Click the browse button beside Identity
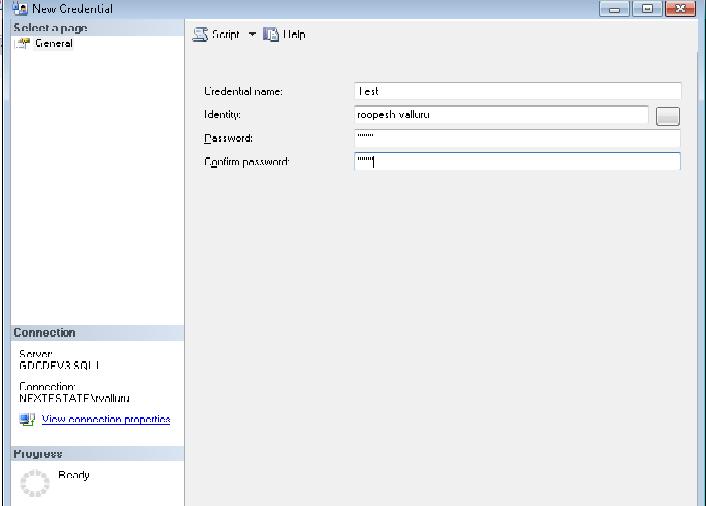 (667, 116)
